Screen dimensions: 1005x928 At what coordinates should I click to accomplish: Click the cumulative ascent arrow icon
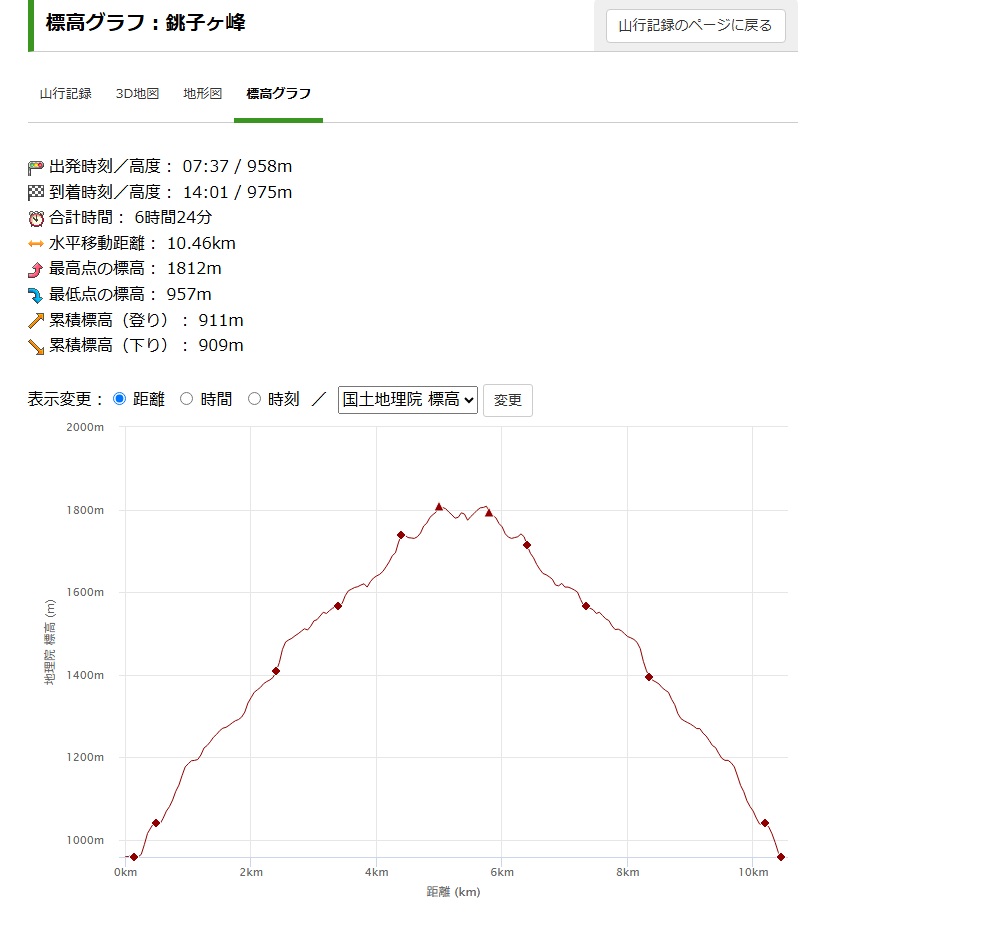(36, 320)
